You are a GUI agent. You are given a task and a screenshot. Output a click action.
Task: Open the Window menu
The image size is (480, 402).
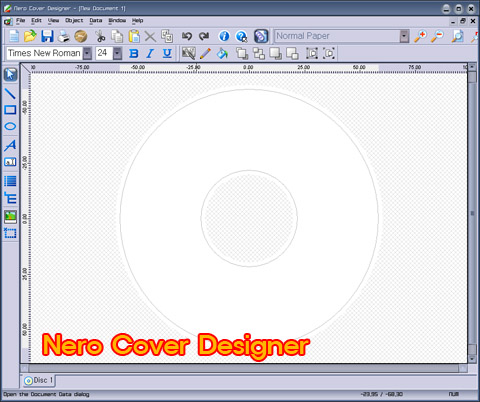tap(117, 21)
